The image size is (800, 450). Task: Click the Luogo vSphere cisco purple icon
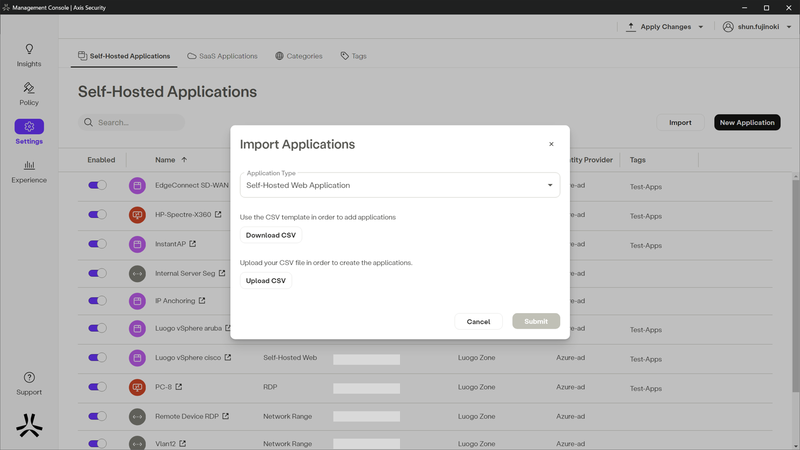(137, 358)
